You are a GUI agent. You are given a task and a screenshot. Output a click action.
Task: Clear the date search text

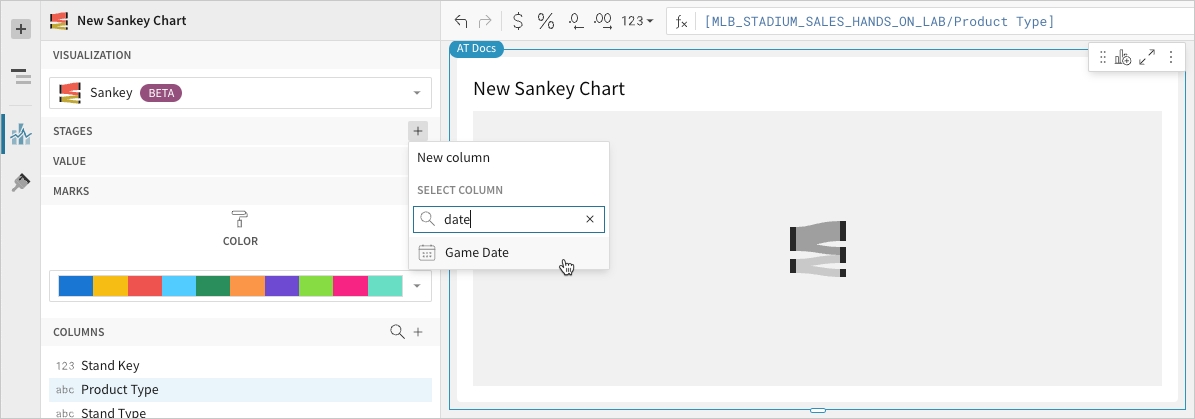(x=590, y=219)
